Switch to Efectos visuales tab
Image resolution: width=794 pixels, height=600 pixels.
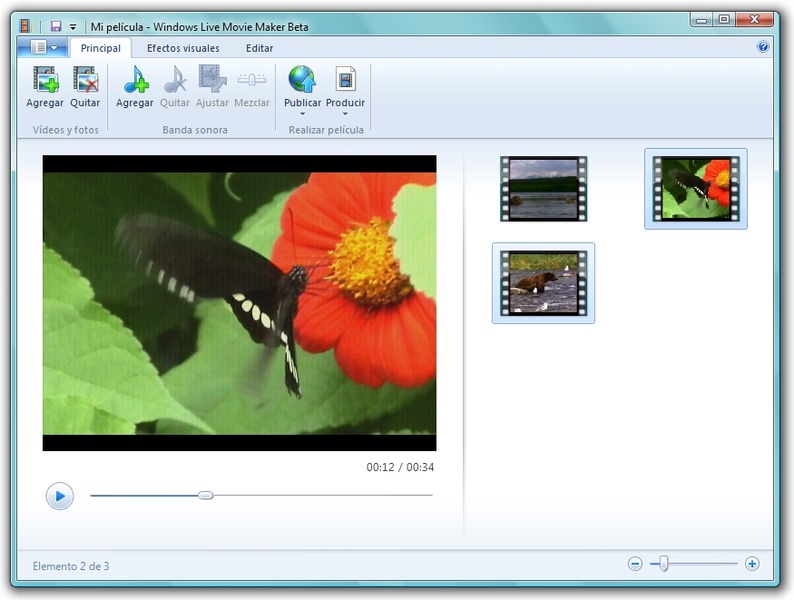[x=183, y=48]
